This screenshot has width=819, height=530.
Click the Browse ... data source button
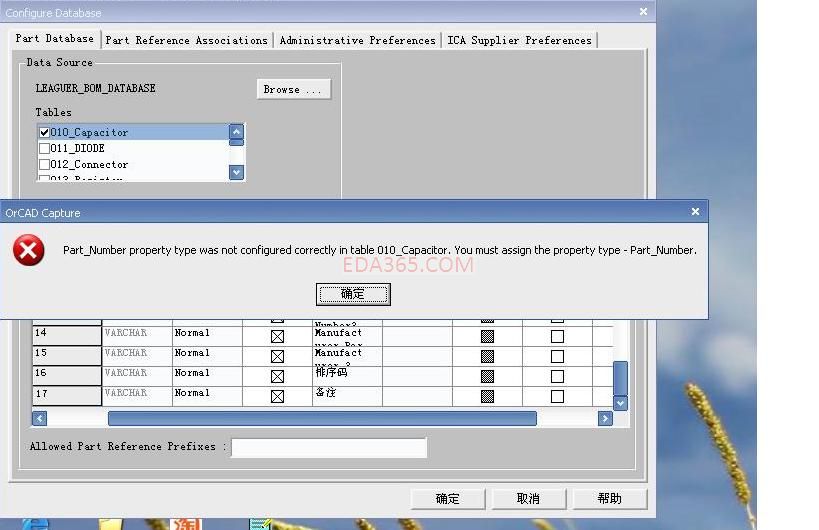pos(294,89)
